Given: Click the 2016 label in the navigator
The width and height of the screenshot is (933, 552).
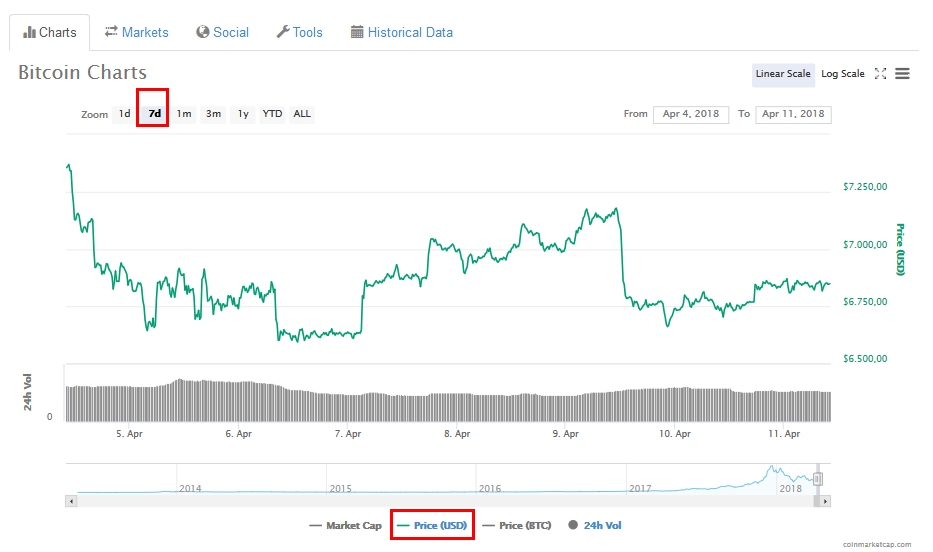Looking at the screenshot, I should [490, 488].
